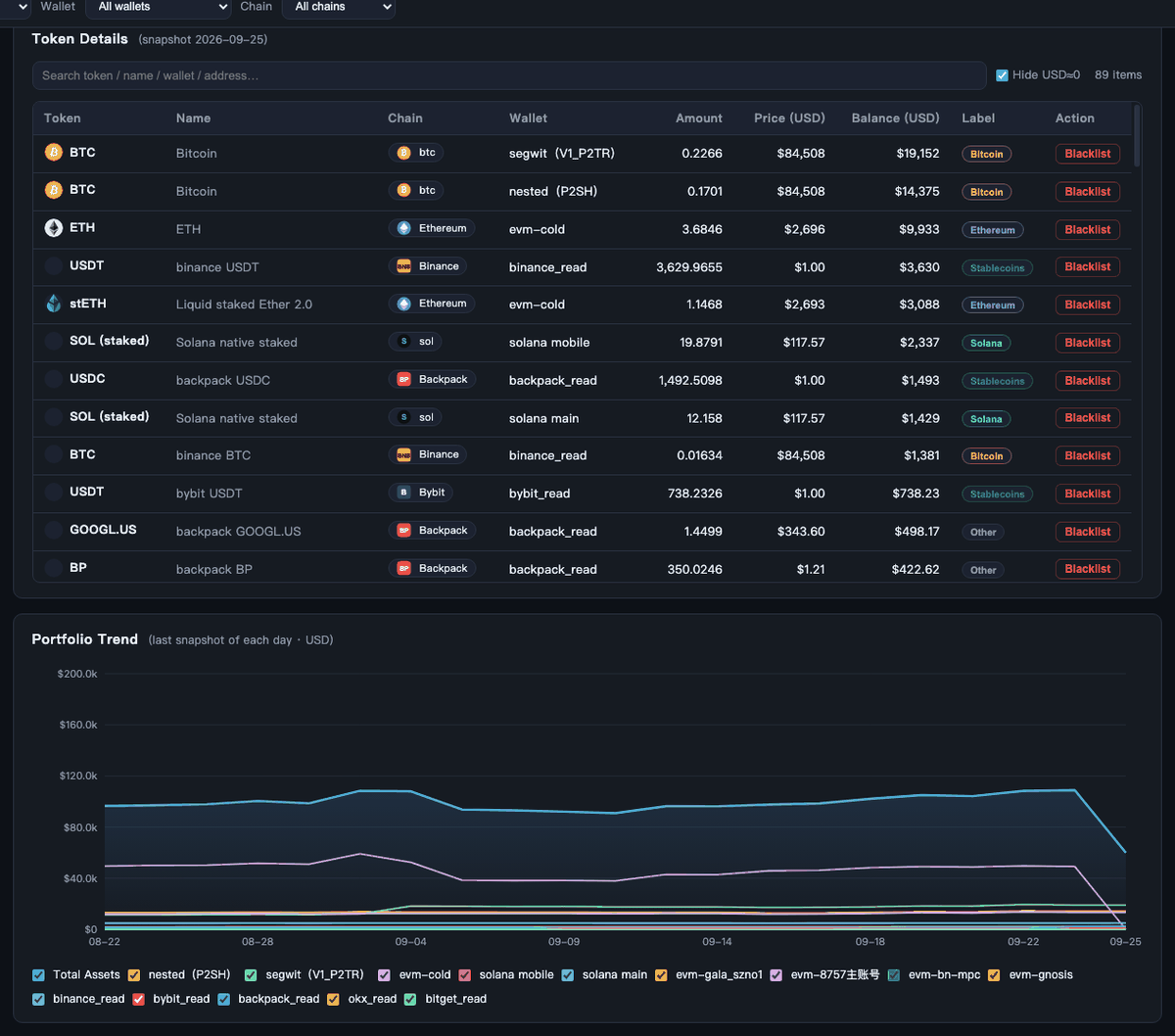Sort the table by the Name column header

point(193,118)
